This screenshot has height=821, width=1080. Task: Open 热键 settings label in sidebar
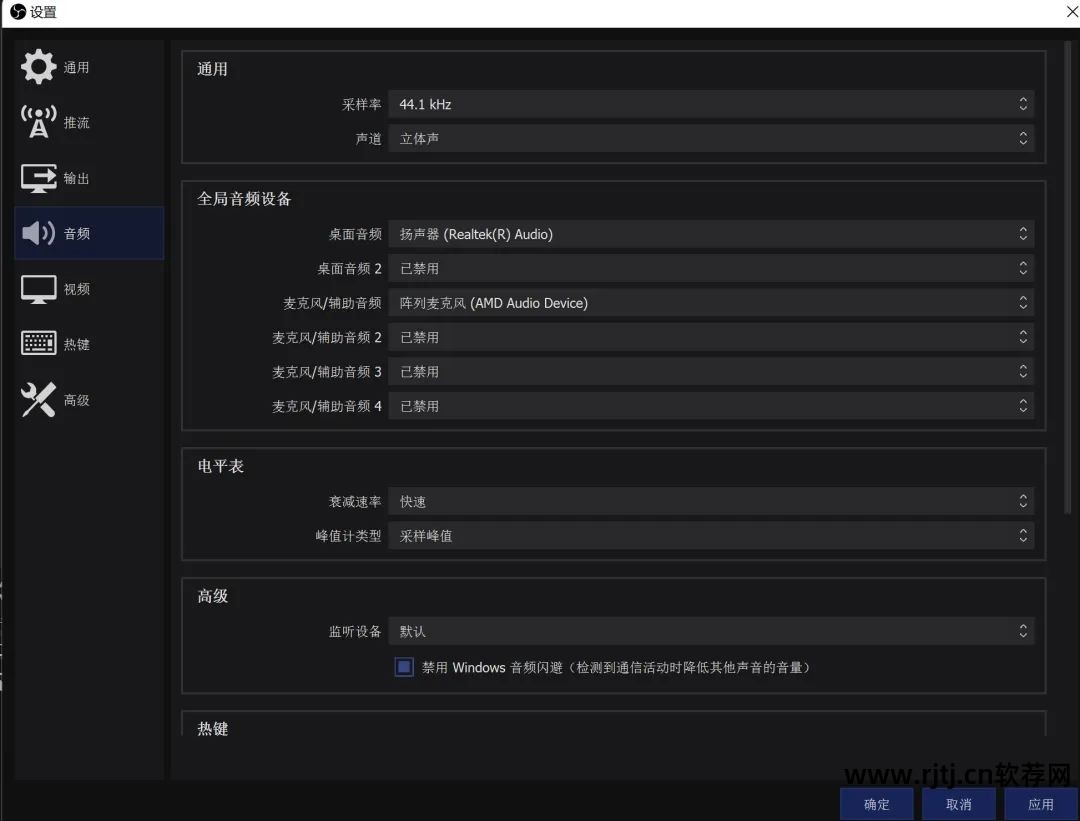76,344
